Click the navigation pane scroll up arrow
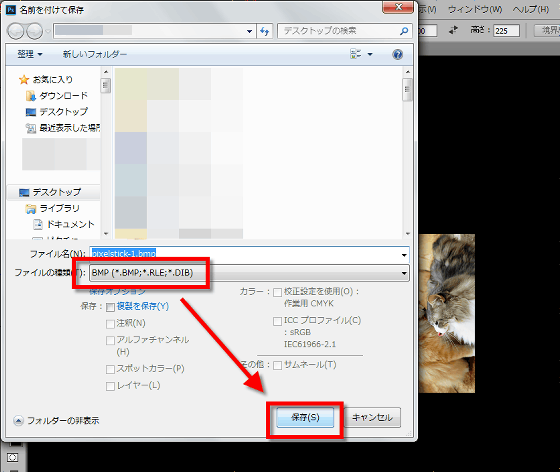Image resolution: width=560 pixels, height=472 pixels. click(106, 72)
